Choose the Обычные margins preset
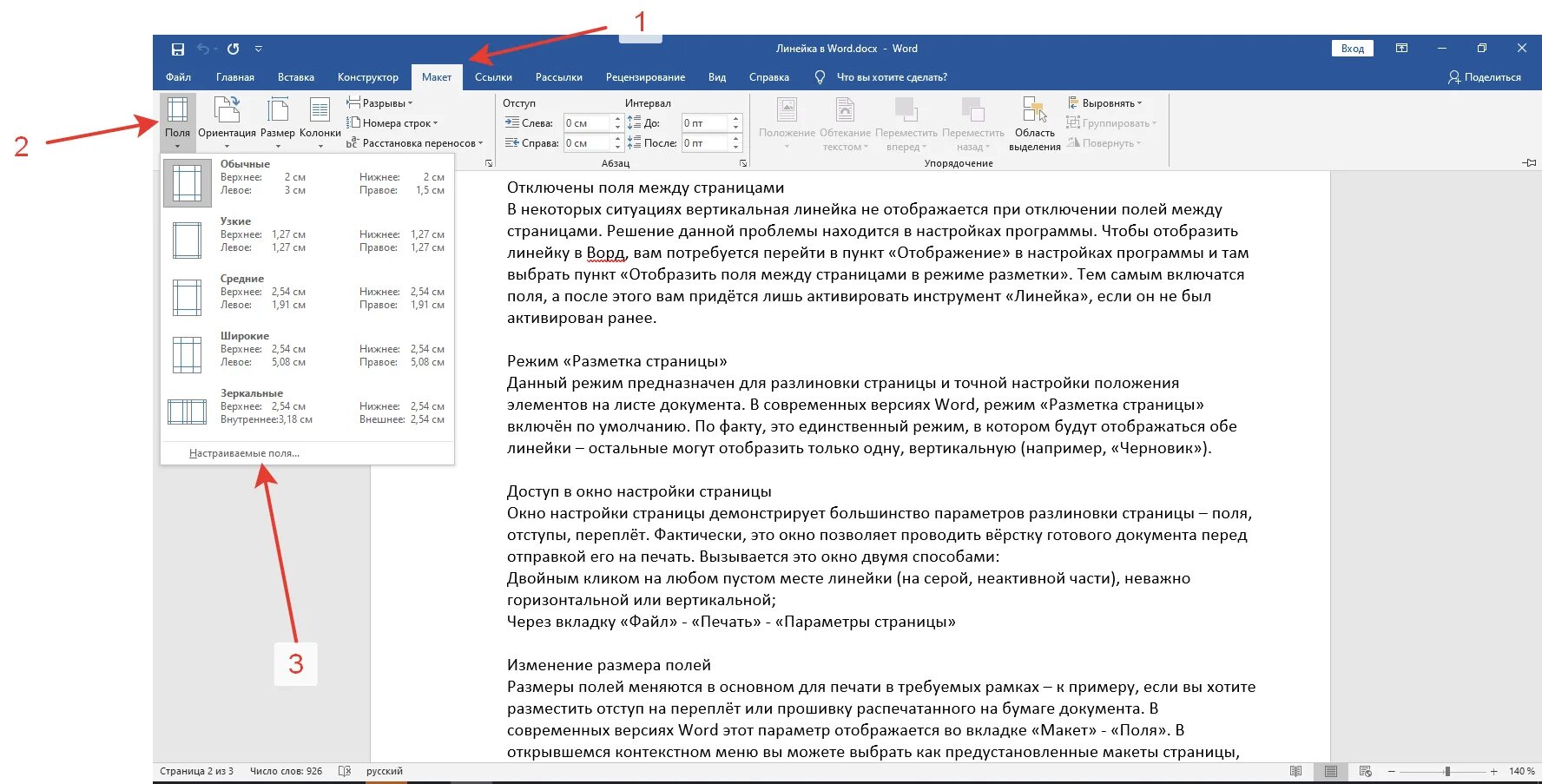The image size is (1542, 784). (x=307, y=182)
